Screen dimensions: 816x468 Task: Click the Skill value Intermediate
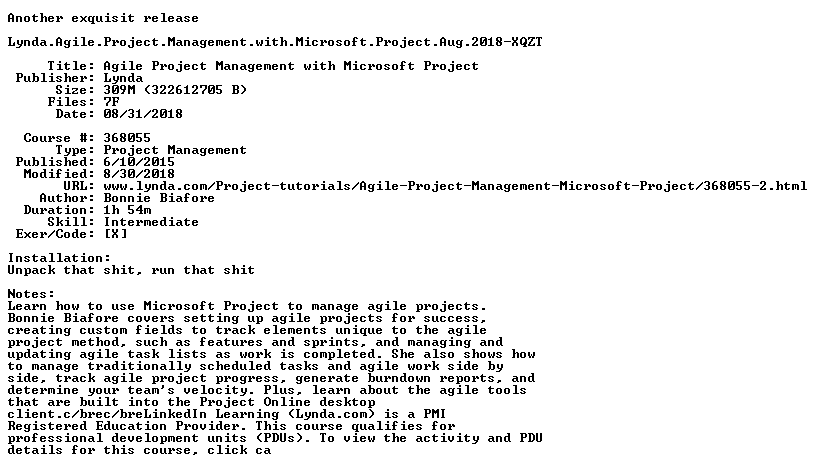tap(151, 222)
